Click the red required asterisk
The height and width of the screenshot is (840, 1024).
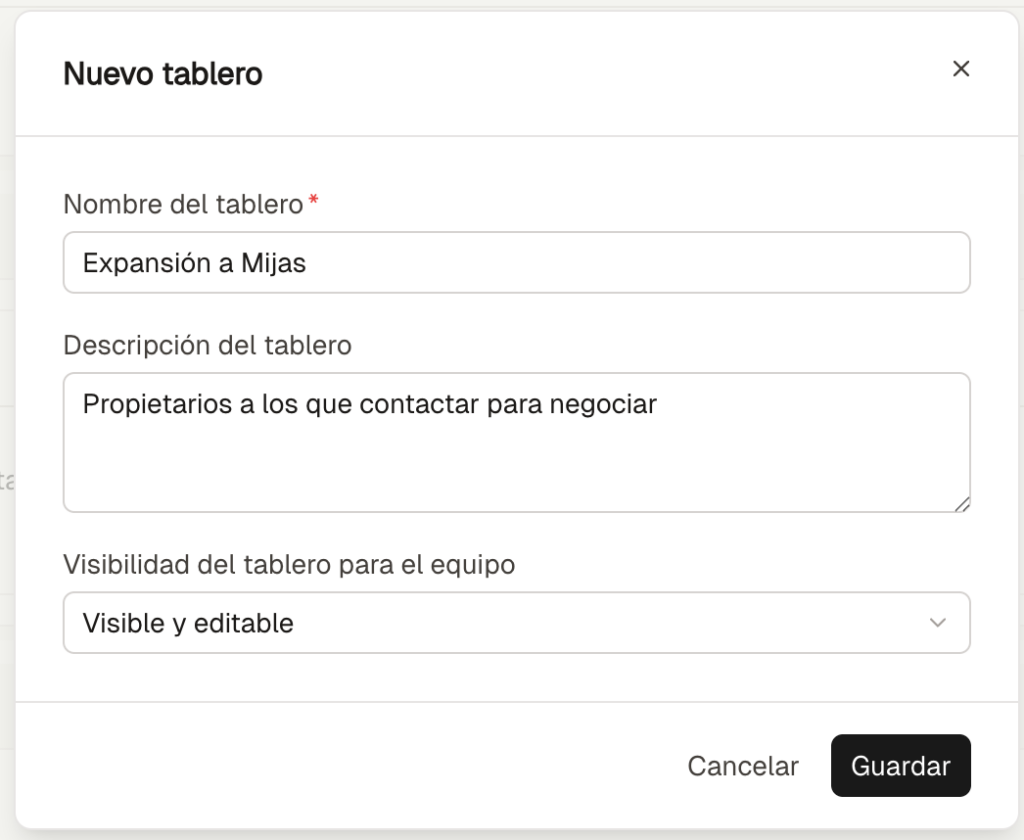314,203
